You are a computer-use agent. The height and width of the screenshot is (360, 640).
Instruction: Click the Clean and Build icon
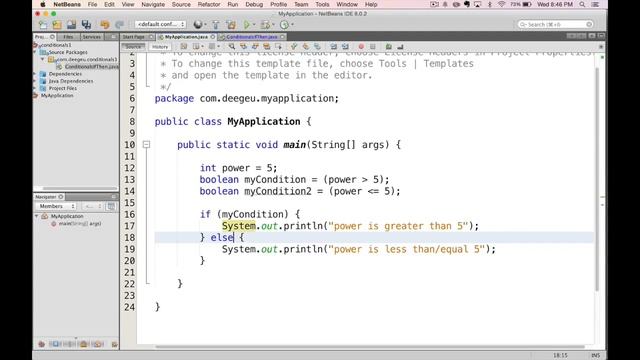231,24
